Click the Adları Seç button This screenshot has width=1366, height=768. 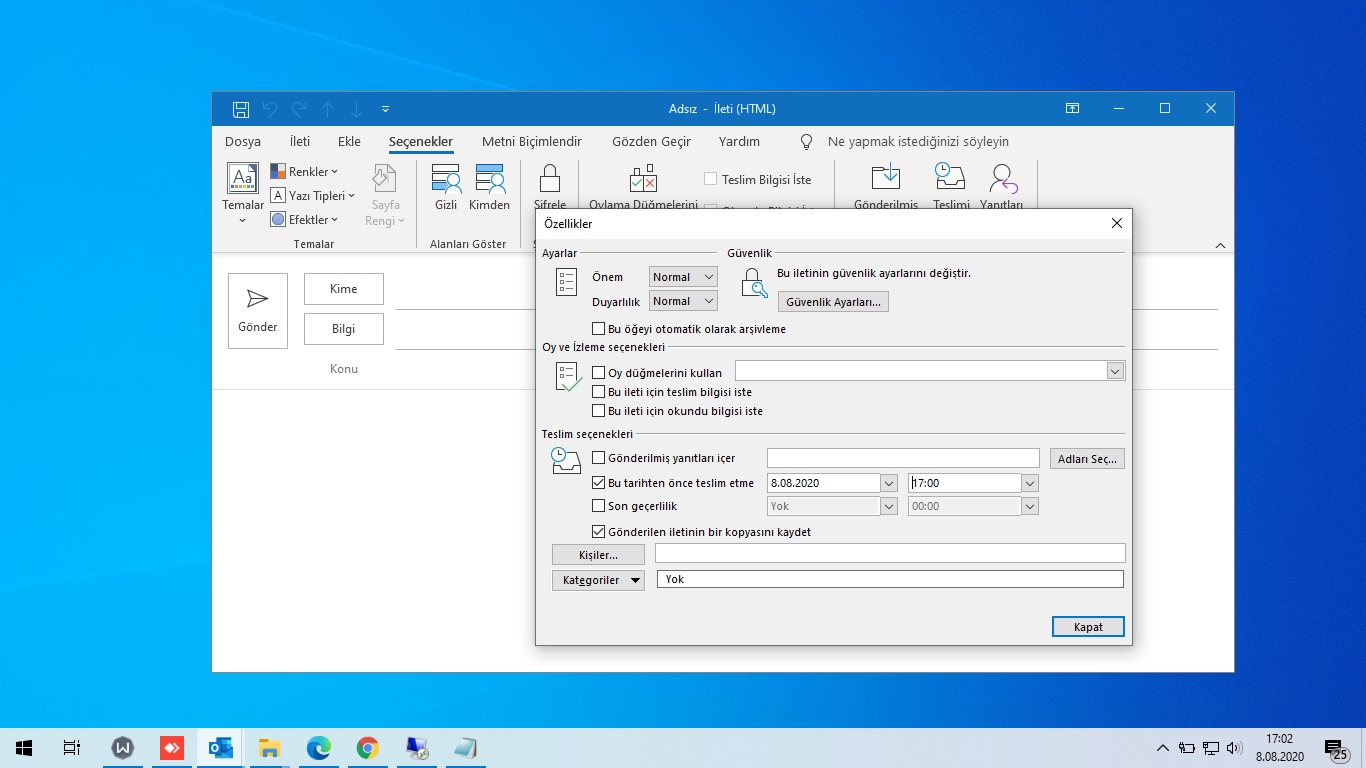pyautogui.click(x=1088, y=459)
